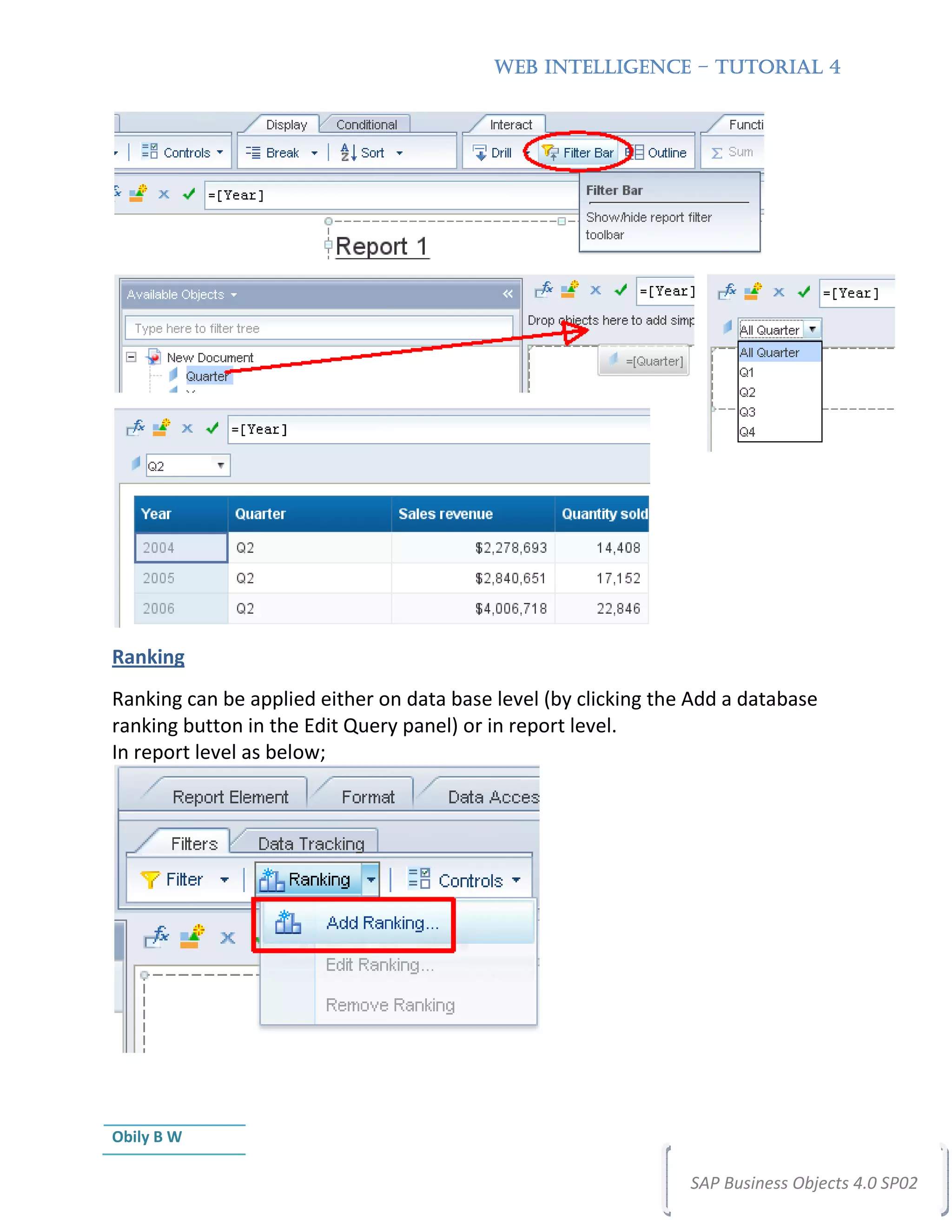
Task: Click the formula editor fx icon beside drop zone
Action: click(x=544, y=290)
